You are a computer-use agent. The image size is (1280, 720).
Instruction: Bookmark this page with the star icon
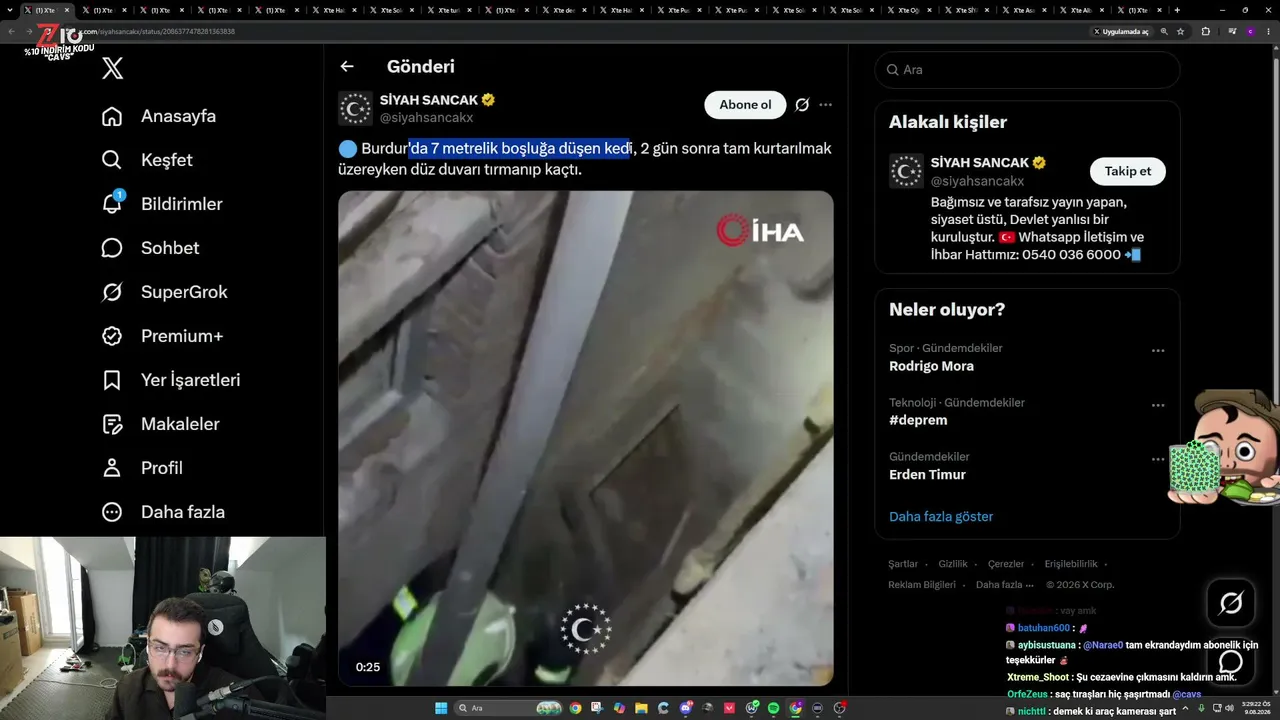1181,31
